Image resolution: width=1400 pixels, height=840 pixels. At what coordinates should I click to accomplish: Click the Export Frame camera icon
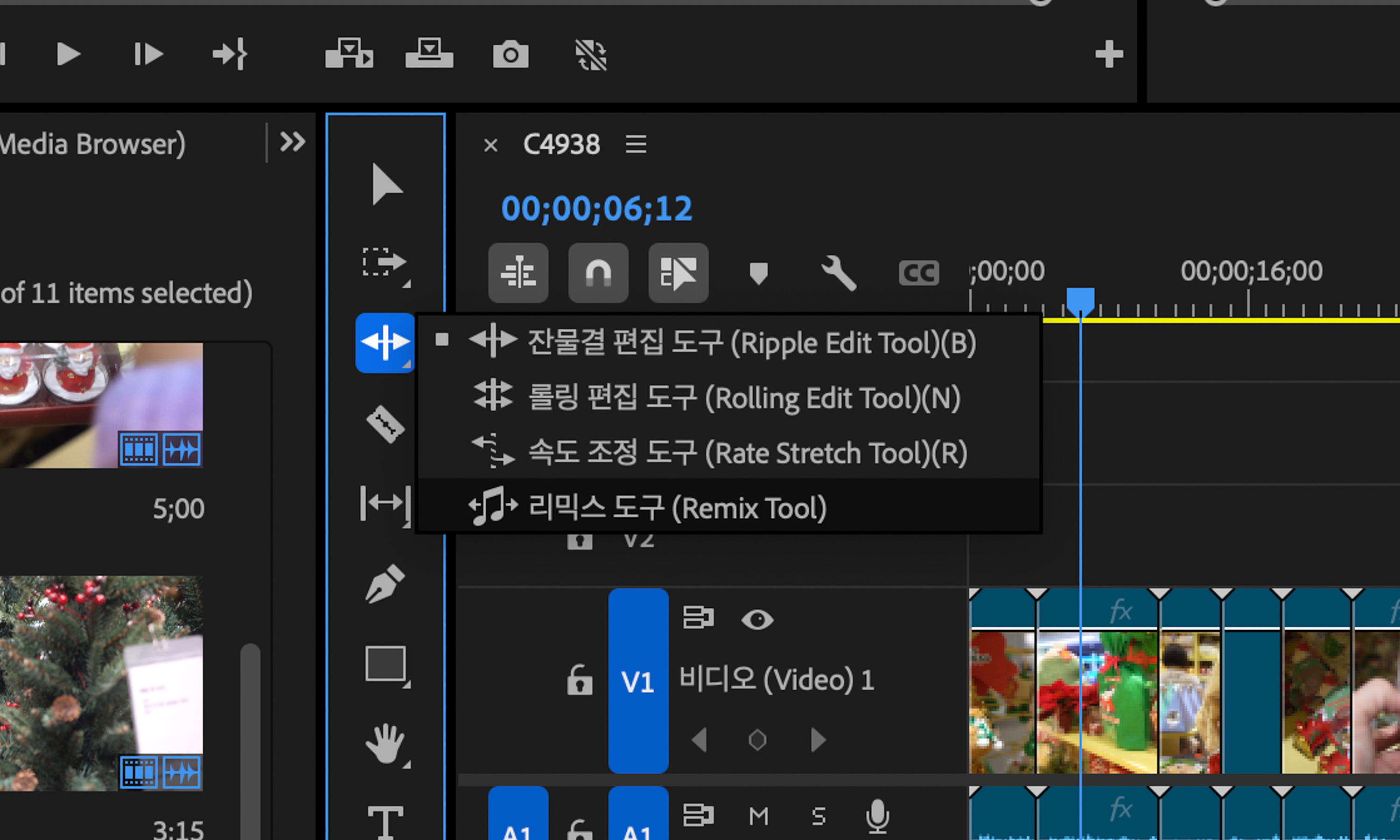click(510, 55)
